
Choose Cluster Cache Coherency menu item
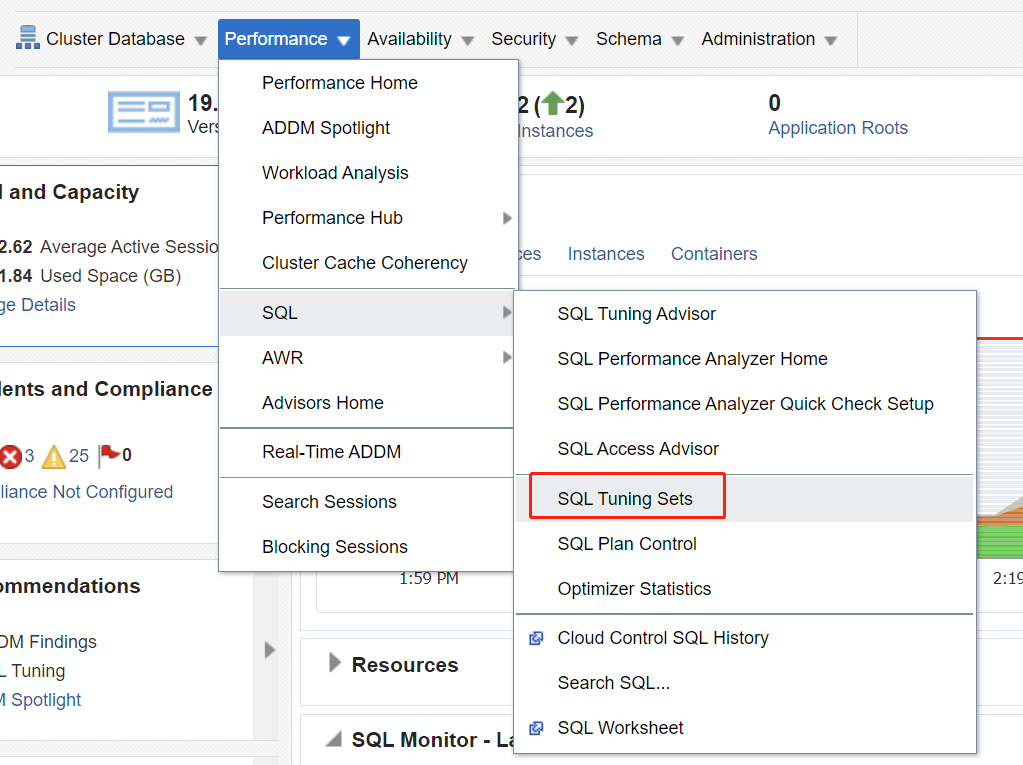pos(369,263)
